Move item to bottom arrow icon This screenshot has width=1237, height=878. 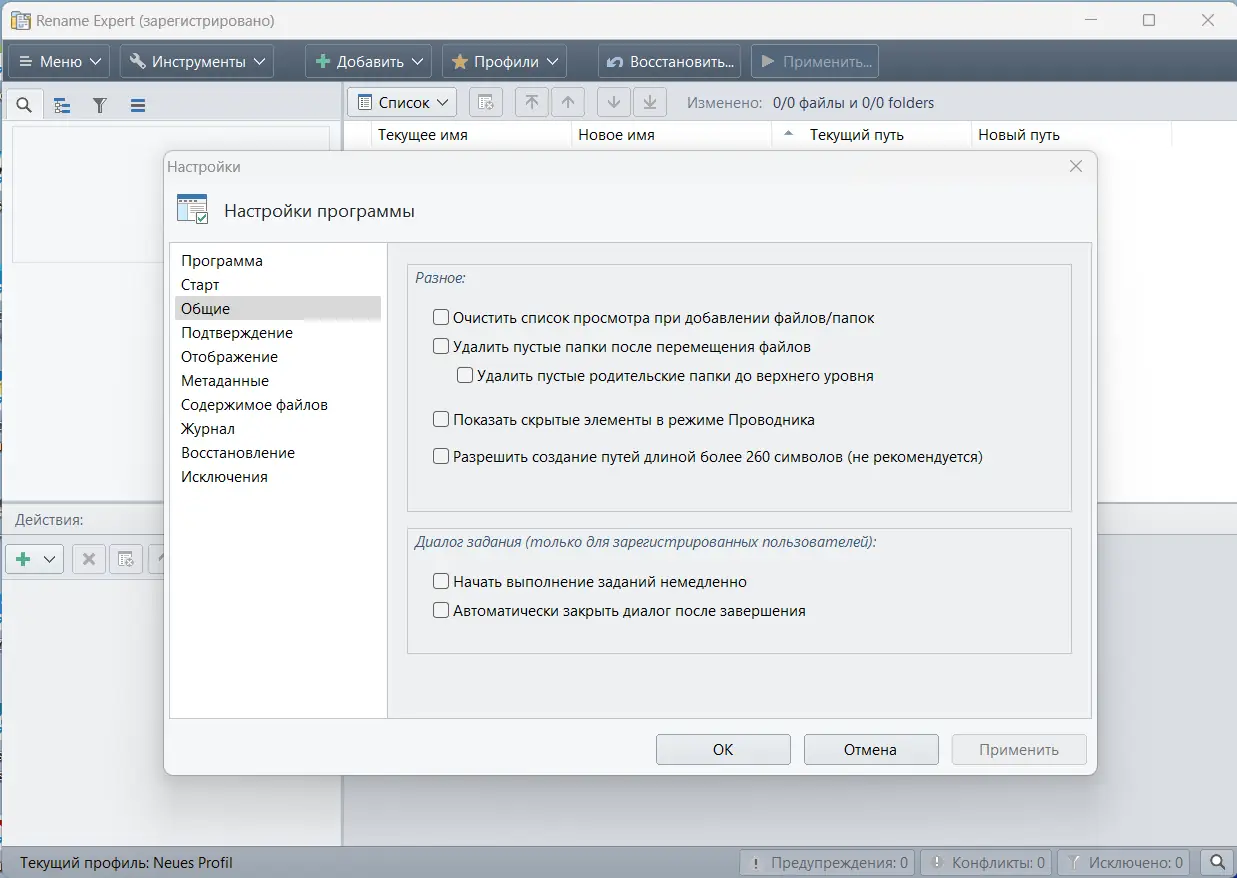click(650, 103)
